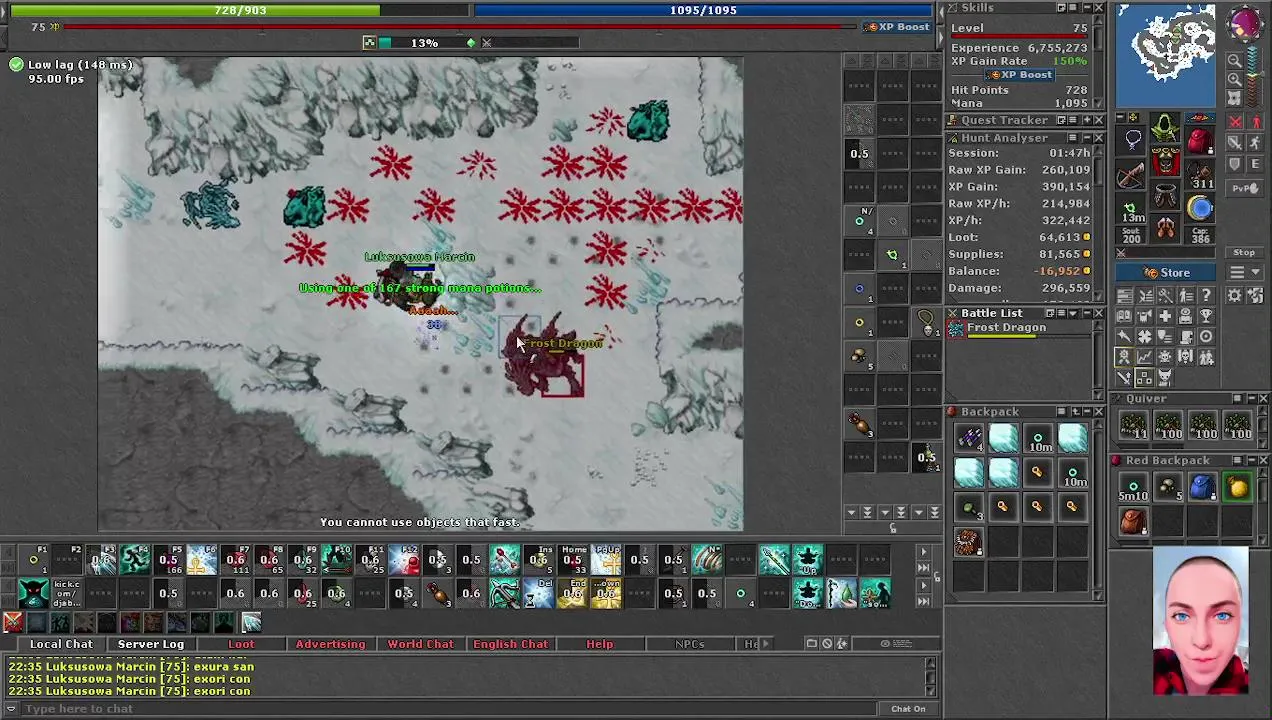Screen dimensions: 1272x720
Task: Open the Store
Action: tap(1165, 273)
